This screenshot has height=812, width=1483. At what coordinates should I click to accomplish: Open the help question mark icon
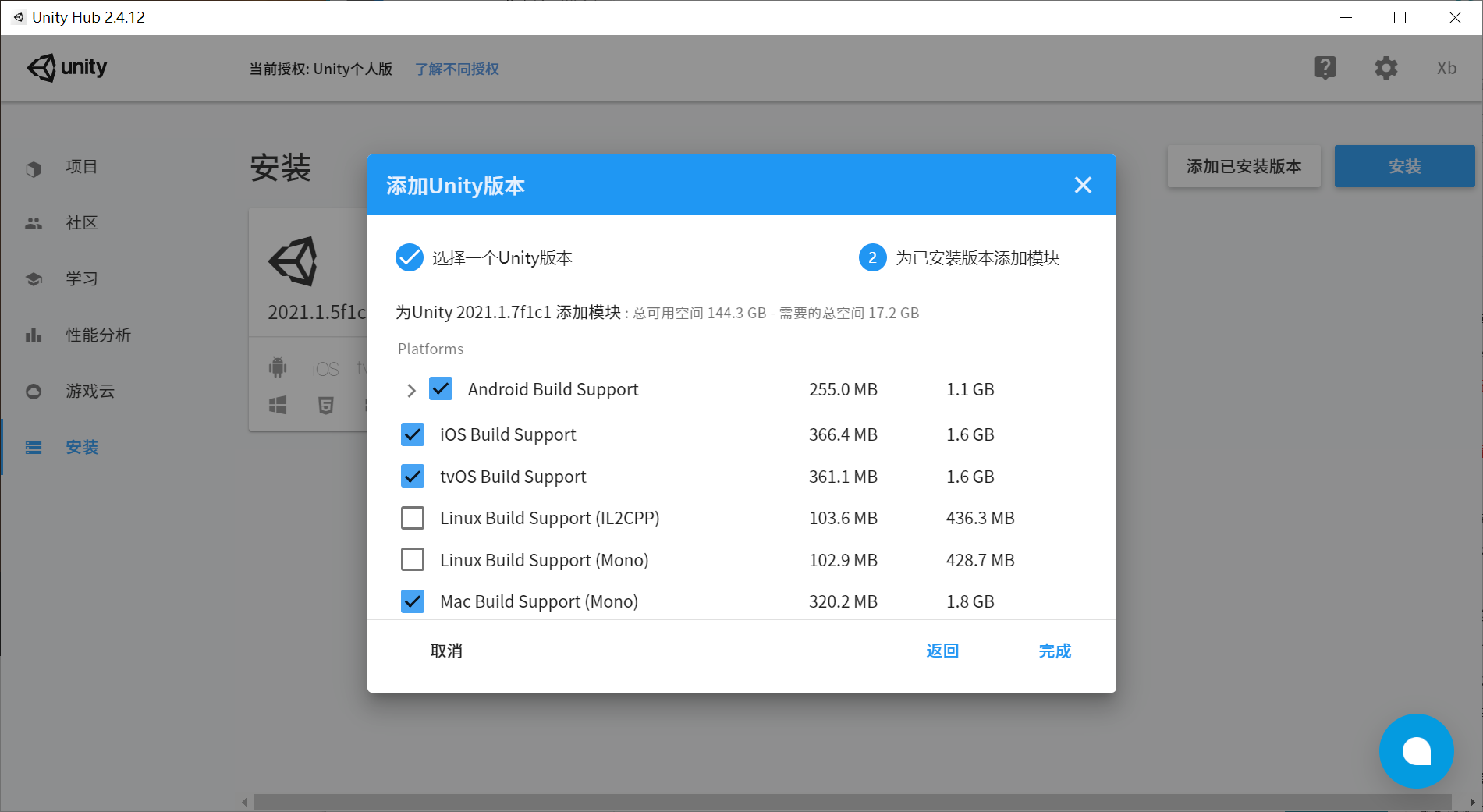pyautogui.click(x=1325, y=68)
